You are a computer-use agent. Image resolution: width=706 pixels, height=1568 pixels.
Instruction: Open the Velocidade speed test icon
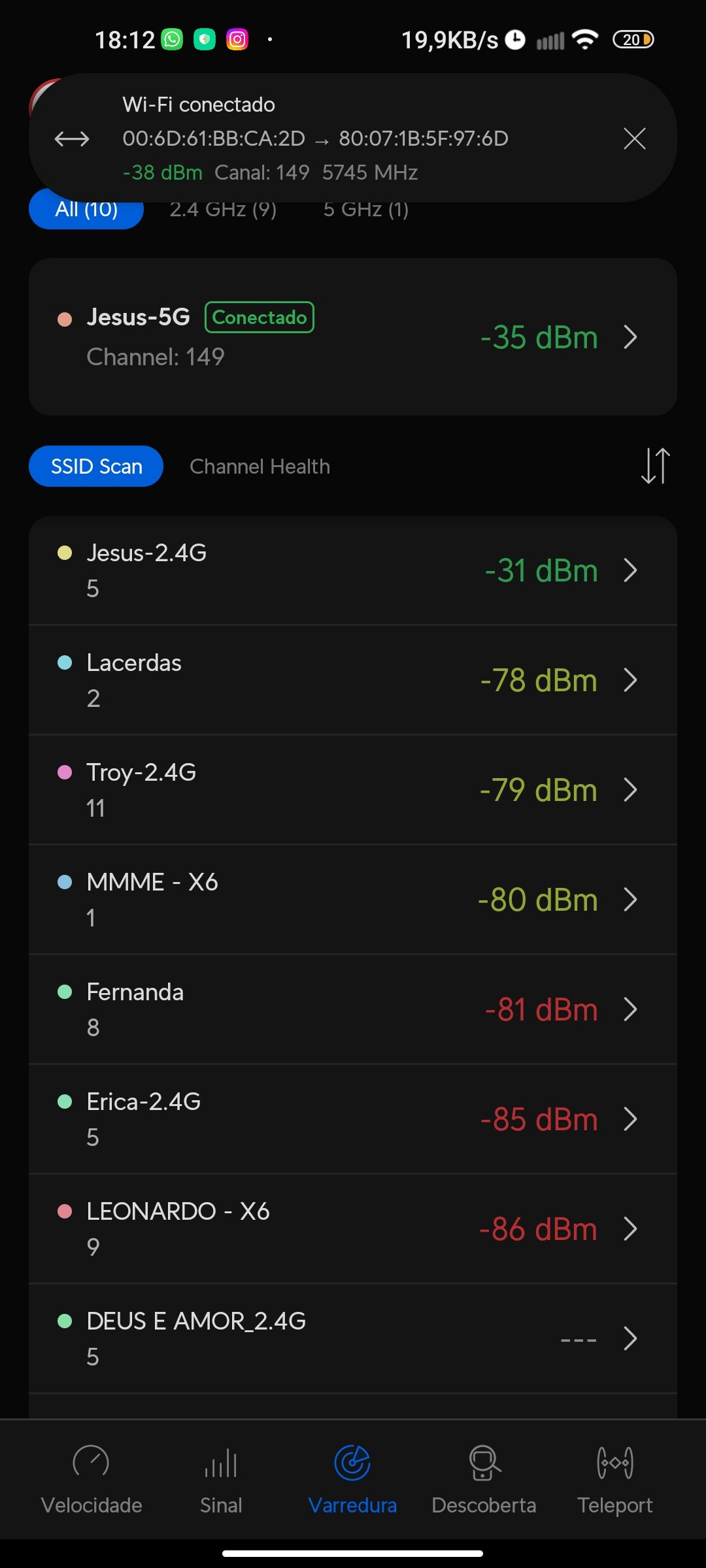coord(91,1462)
